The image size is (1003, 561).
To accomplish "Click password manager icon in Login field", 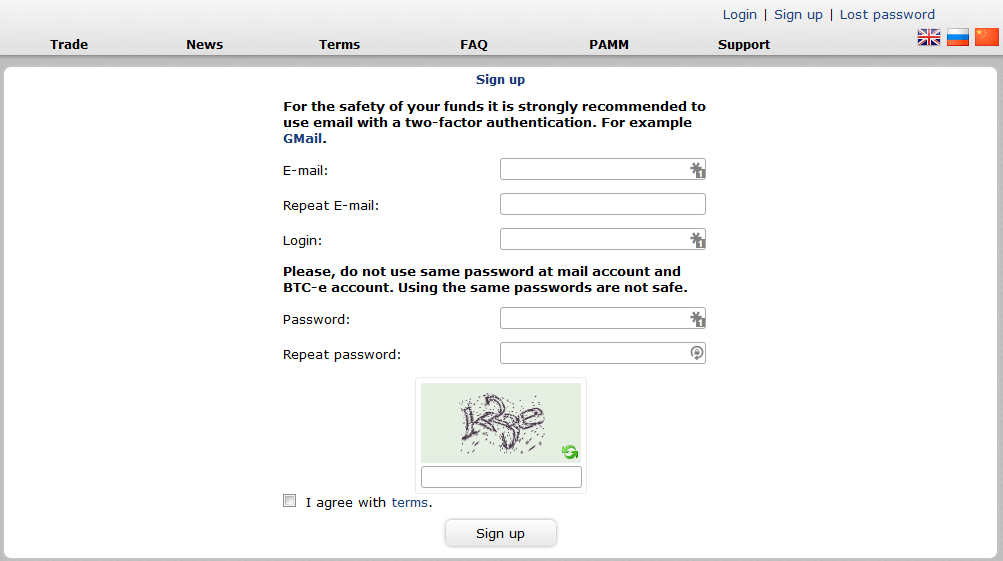I will pyautogui.click(x=697, y=240).
